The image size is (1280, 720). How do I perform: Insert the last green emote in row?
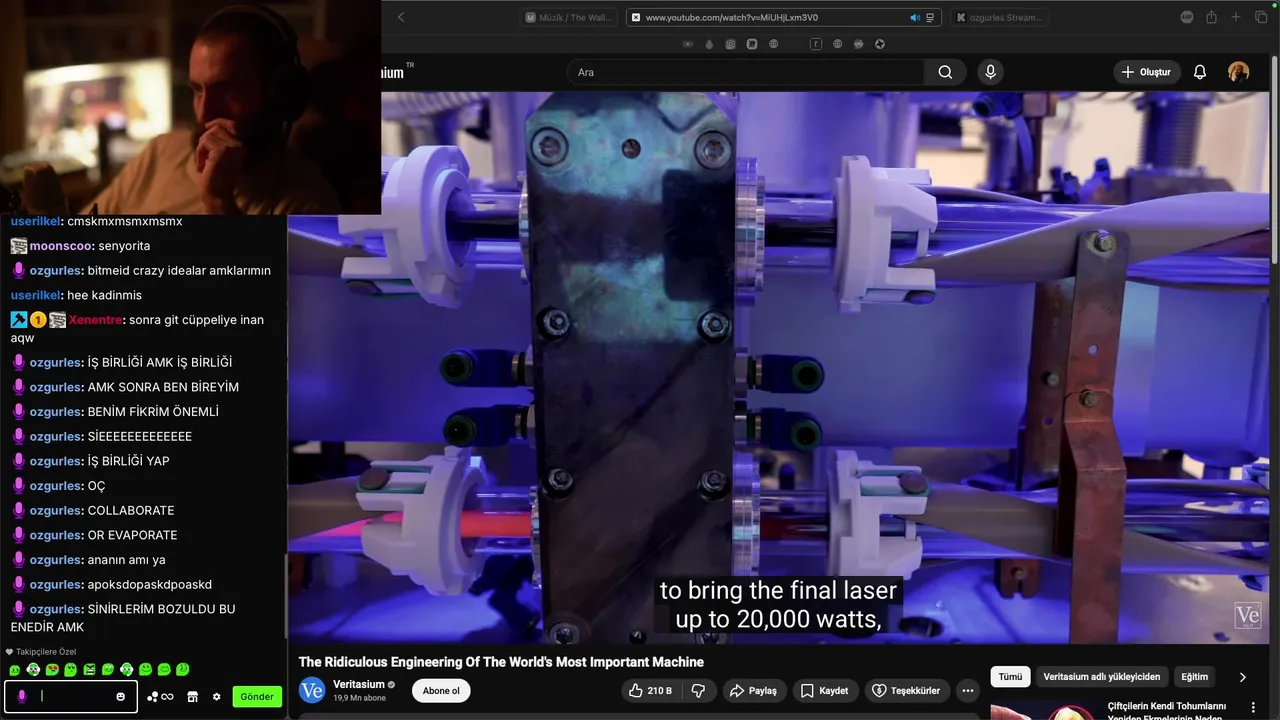[182, 669]
